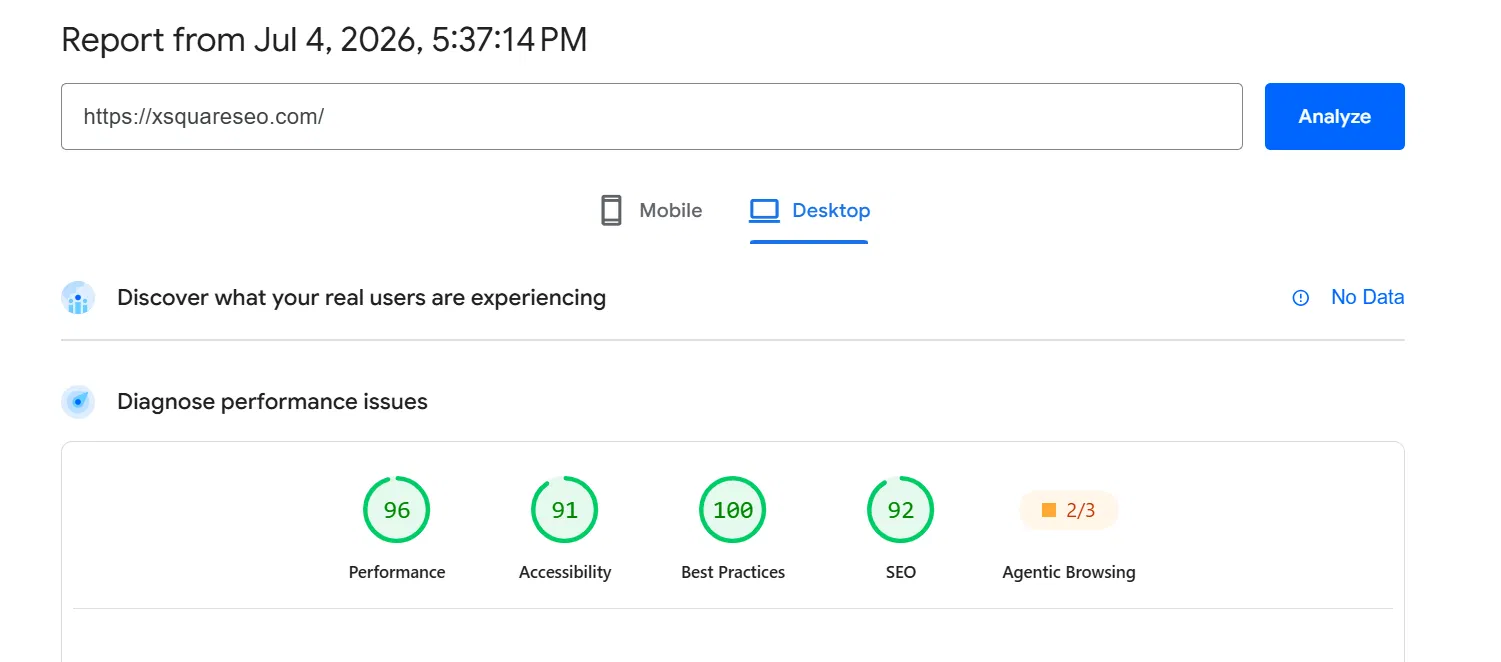1501x662 pixels.
Task: Open the Agentic Browsing 2/3 badge
Action: pos(1068,510)
